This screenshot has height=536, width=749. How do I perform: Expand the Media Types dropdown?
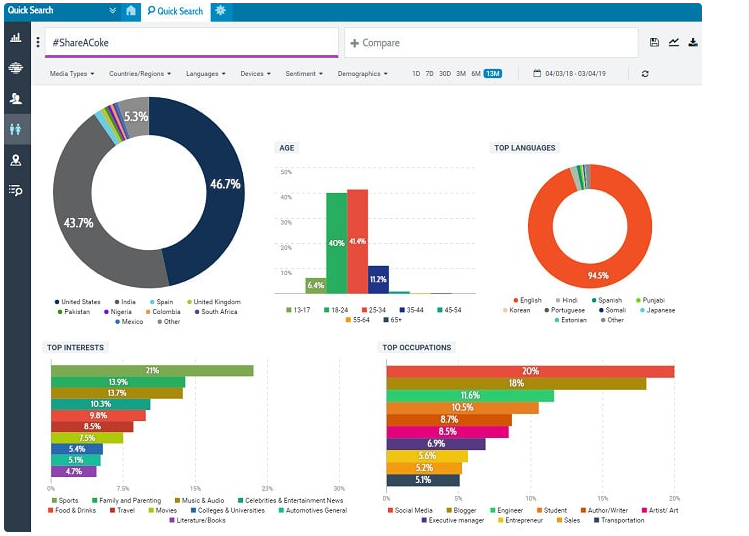pyautogui.click(x=72, y=74)
